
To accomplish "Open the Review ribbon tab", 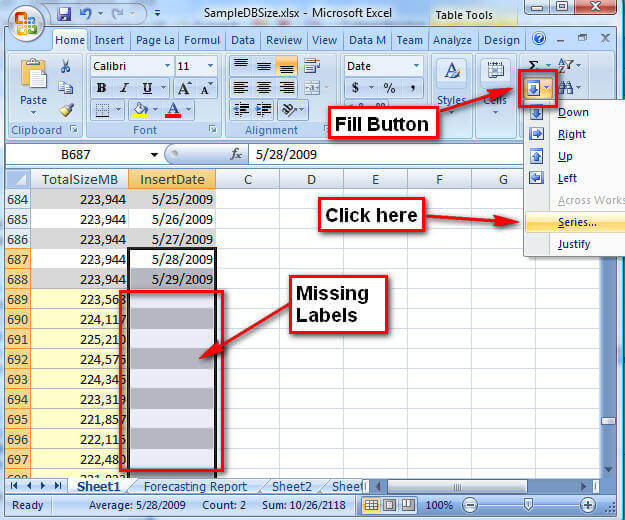I will click(284, 40).
